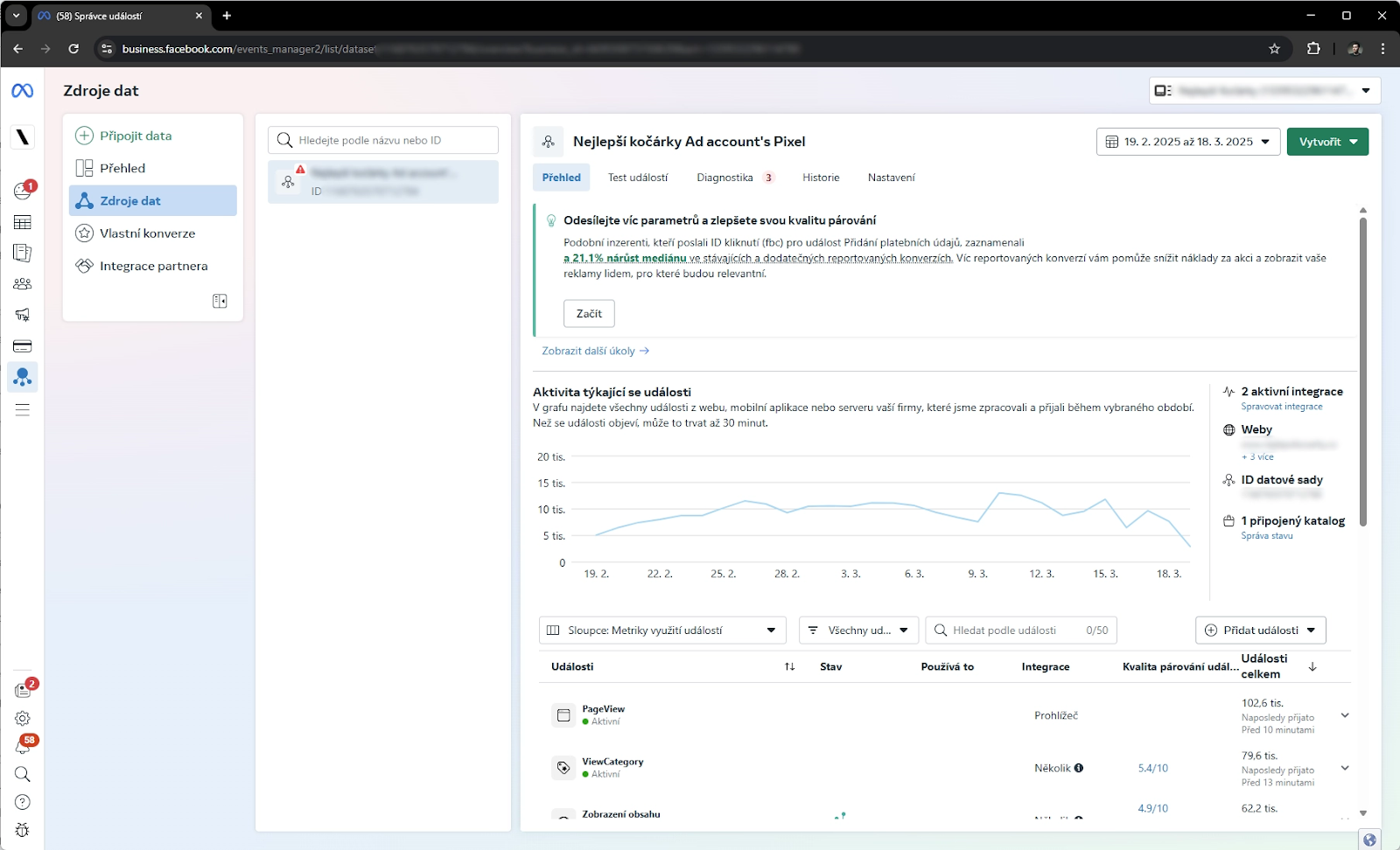
Task: Open Připojit data in sidebar
Action: (x=153, y=136)
